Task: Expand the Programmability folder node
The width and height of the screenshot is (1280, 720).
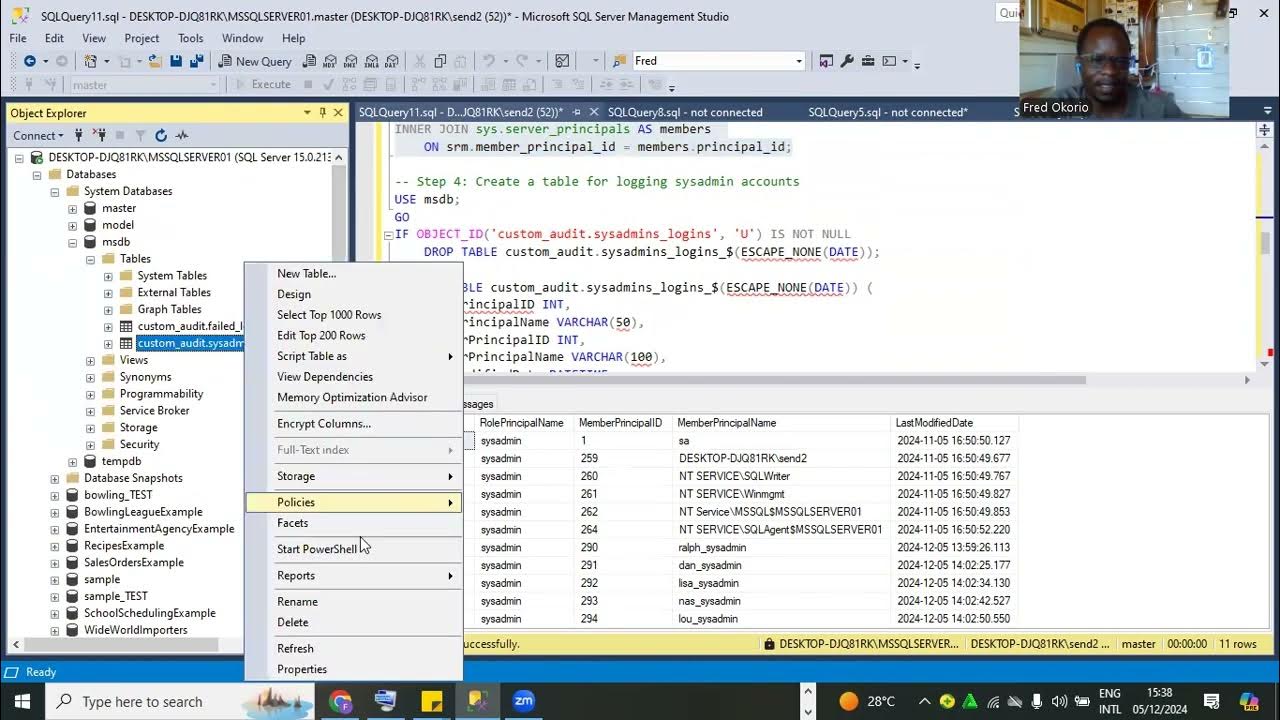Action: click(x=90, y=394)
